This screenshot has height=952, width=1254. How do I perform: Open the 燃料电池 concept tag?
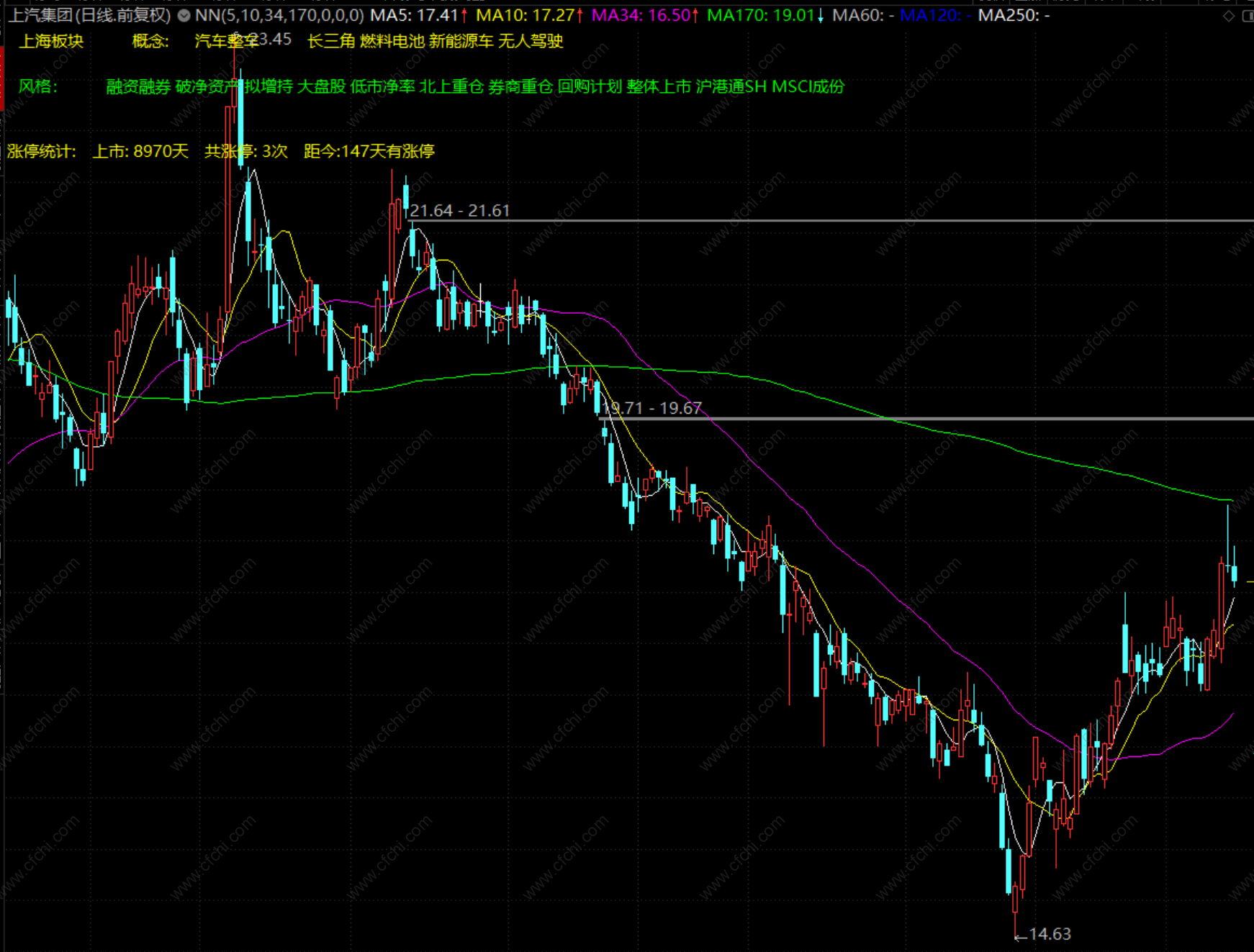(392, 41)
